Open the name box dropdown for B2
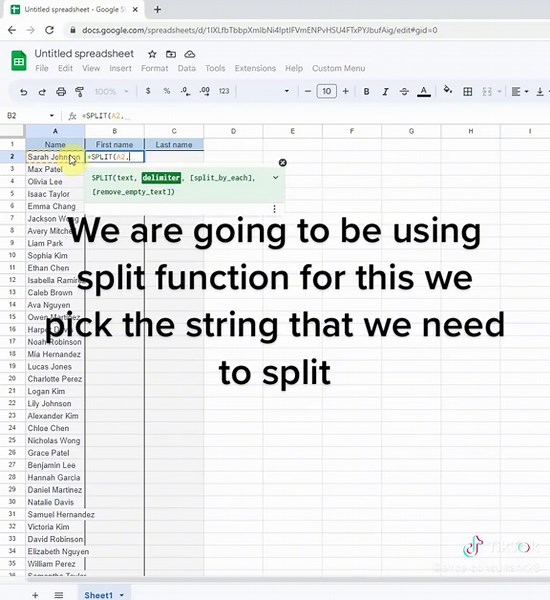Screen dimensions: 550x600 [x=52, y=116]
